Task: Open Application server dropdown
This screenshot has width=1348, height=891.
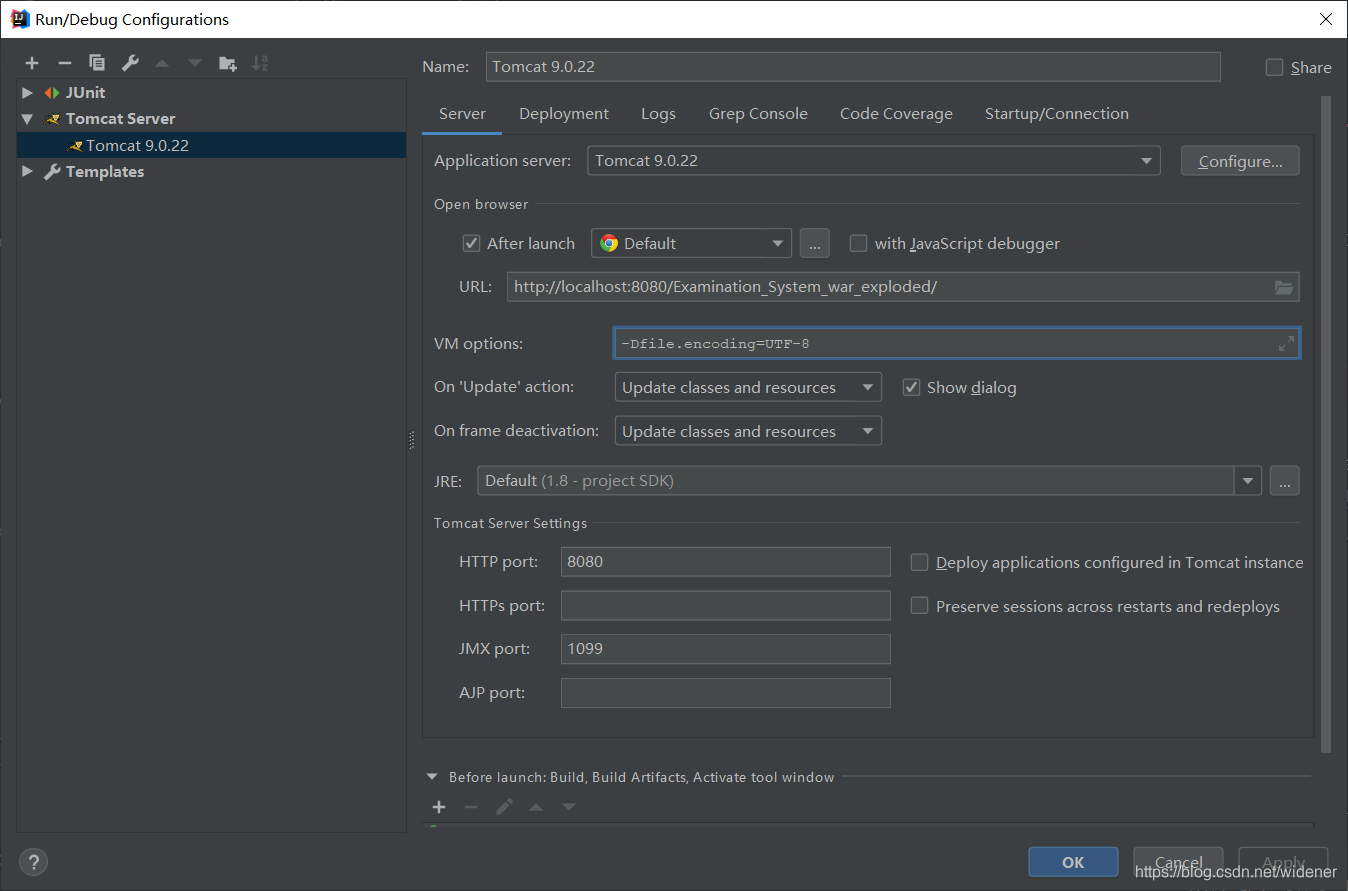Action: point(874,161)
